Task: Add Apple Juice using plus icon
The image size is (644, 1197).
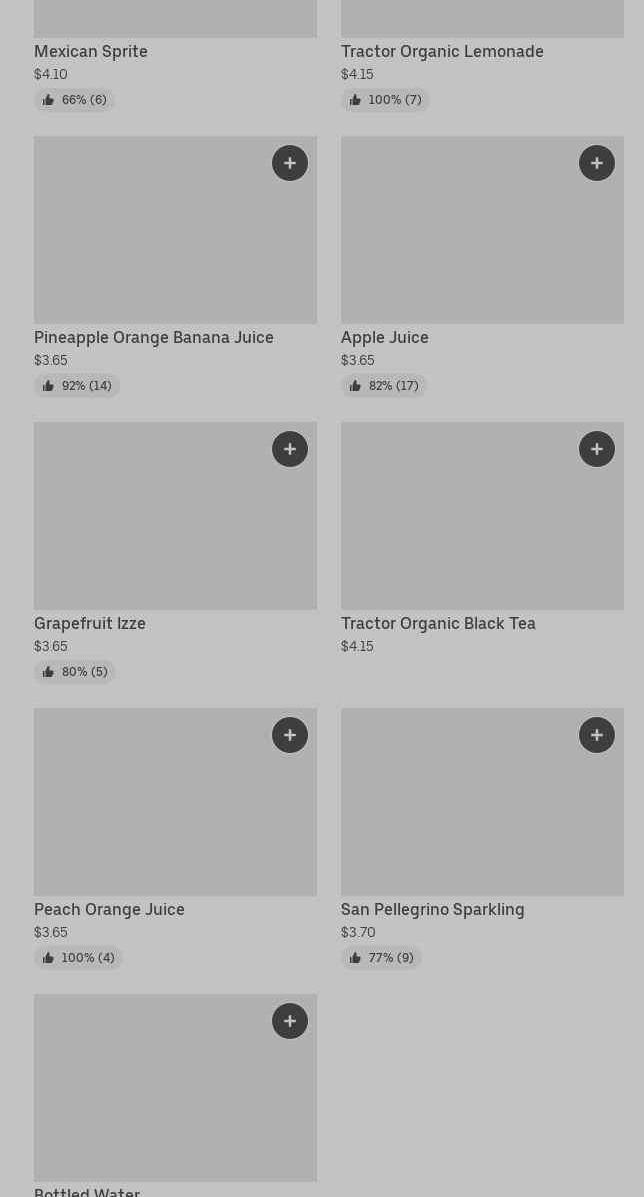Action: coord(597,163)
